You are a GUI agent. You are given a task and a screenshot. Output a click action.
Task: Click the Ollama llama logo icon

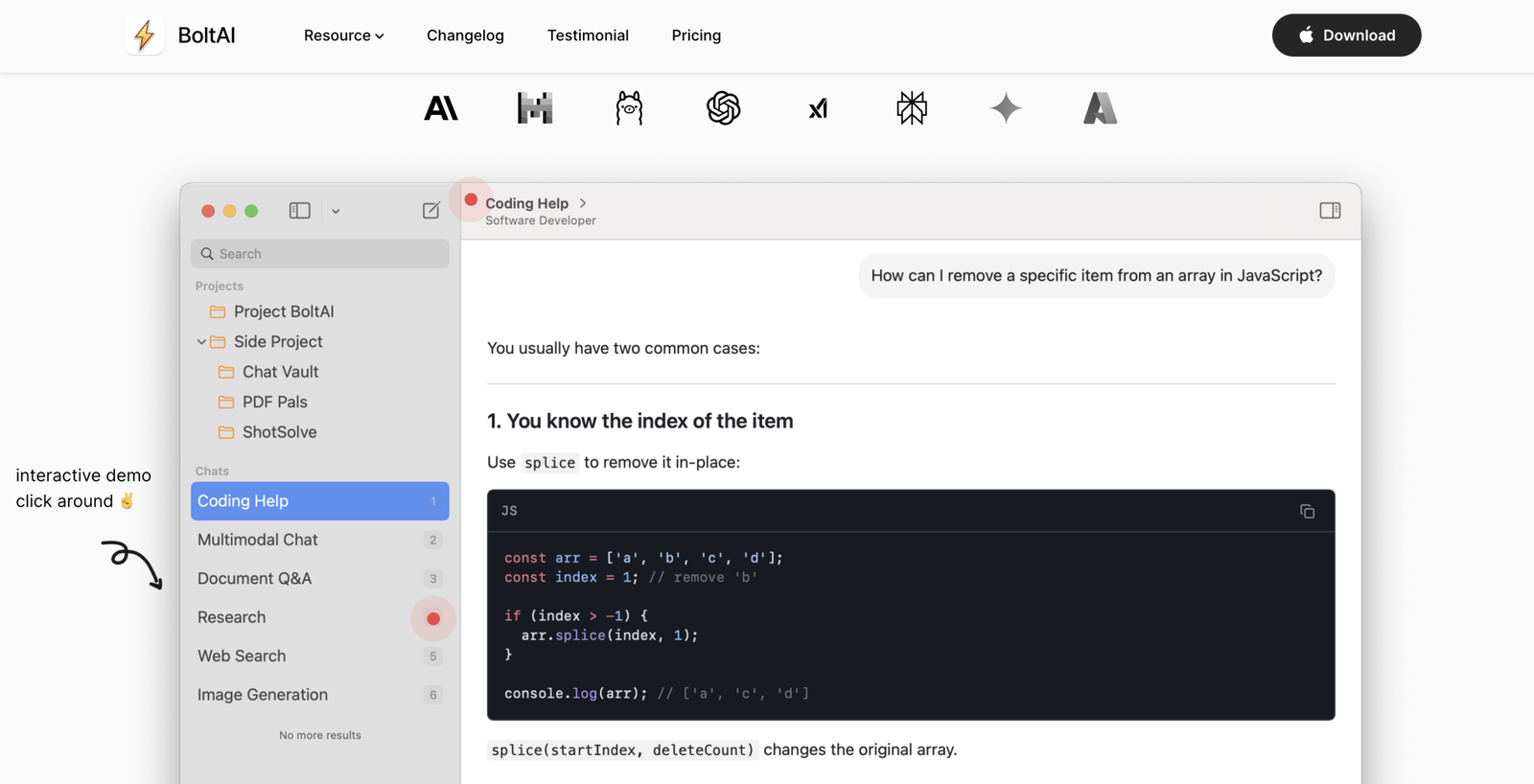point(629,108)
